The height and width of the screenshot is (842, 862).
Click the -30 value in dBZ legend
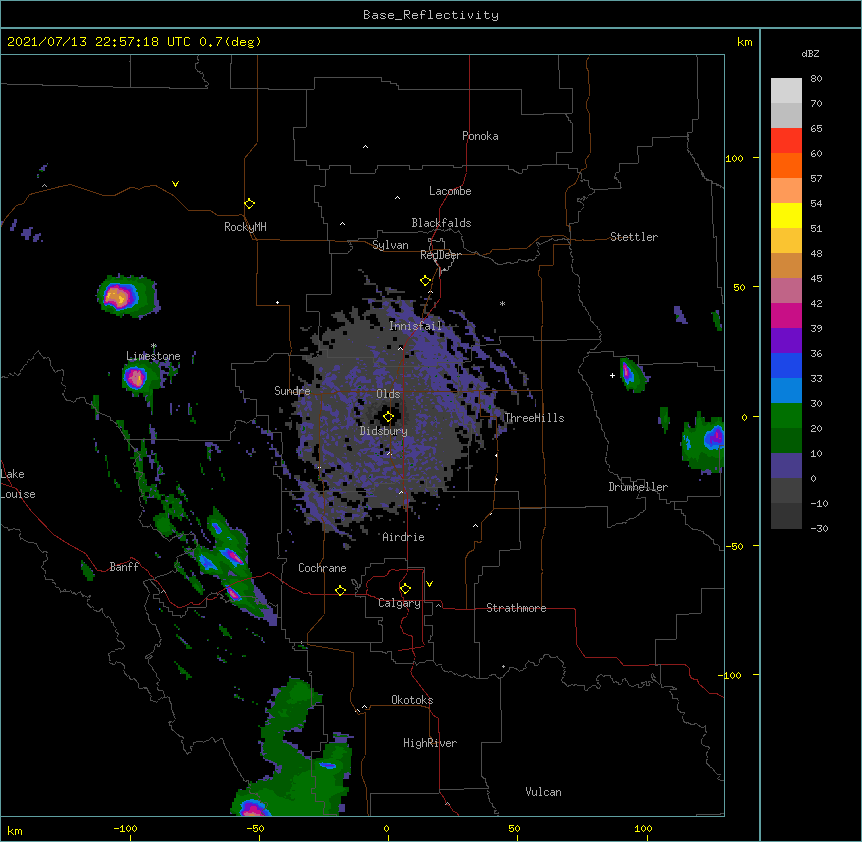819,529
